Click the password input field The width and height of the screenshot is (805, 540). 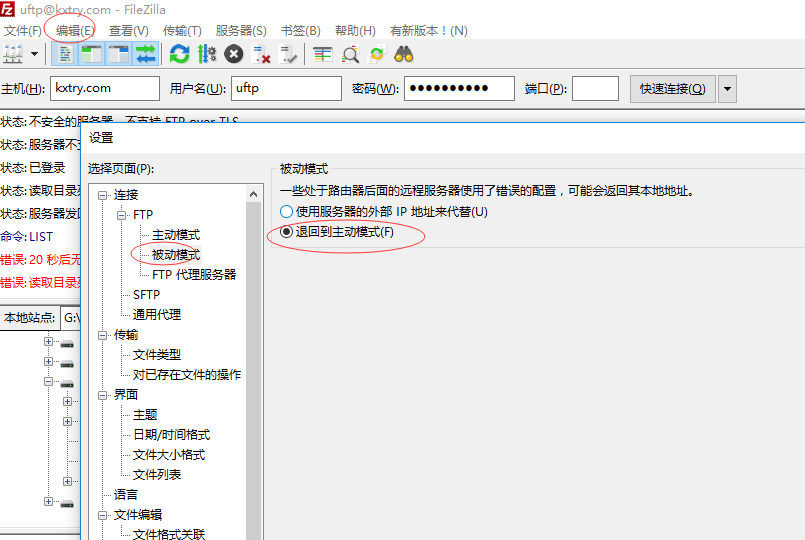click(459, 88)
